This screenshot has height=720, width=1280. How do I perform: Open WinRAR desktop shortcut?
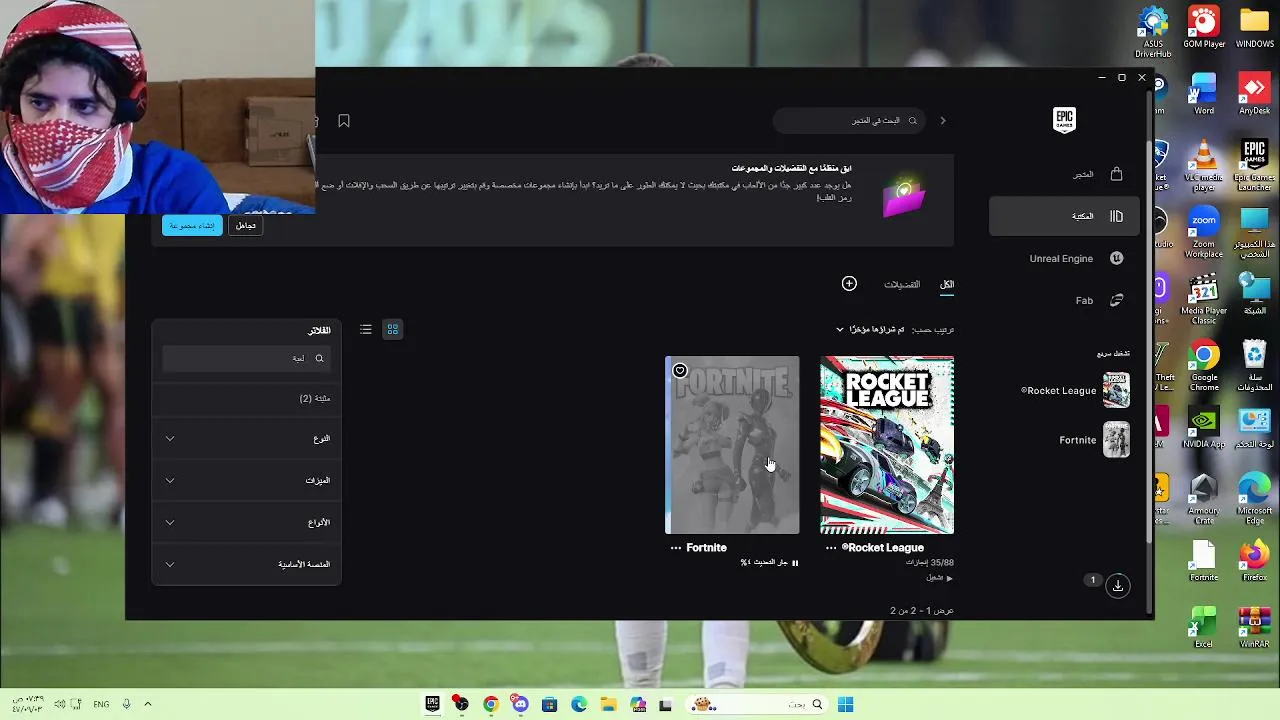[1255, 628]
